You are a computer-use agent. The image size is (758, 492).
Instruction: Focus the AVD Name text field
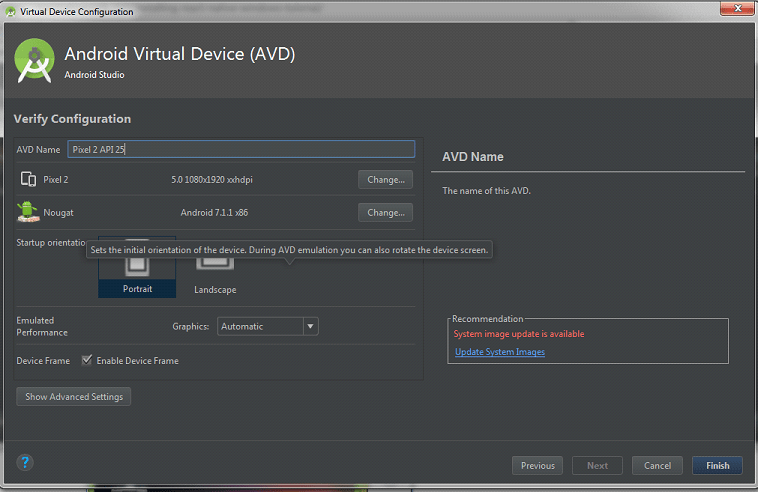point(241,149)
